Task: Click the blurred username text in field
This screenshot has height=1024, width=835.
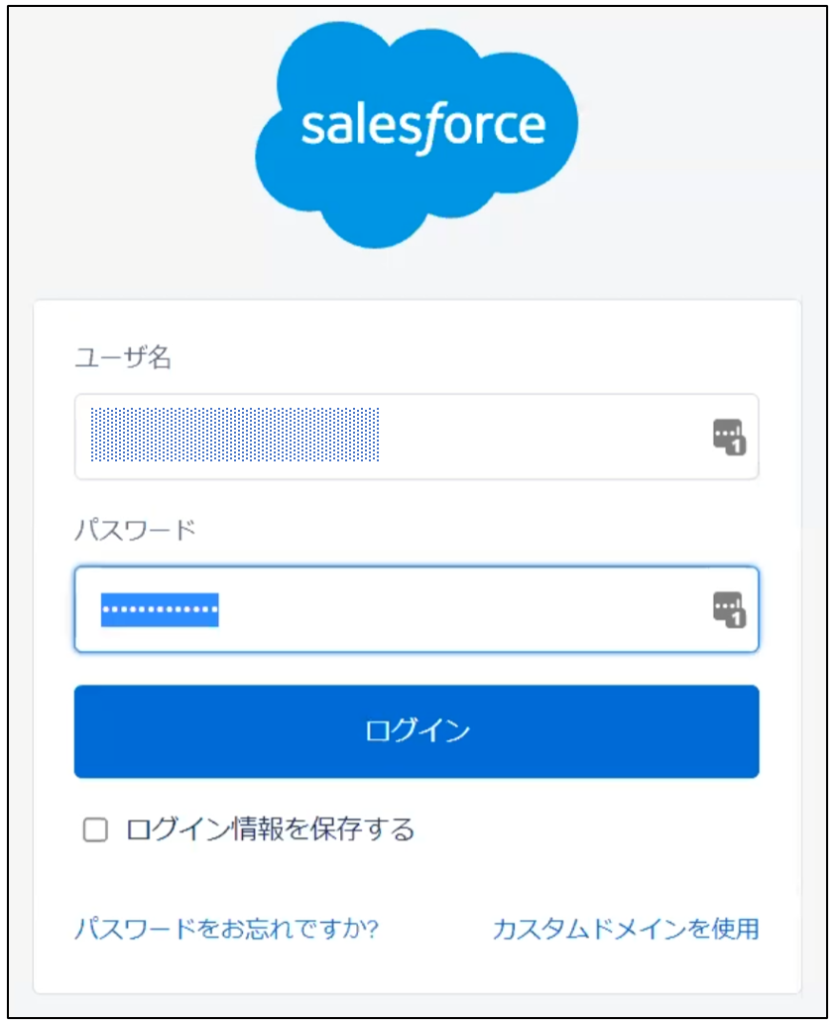Action: [x=235, y=435]
